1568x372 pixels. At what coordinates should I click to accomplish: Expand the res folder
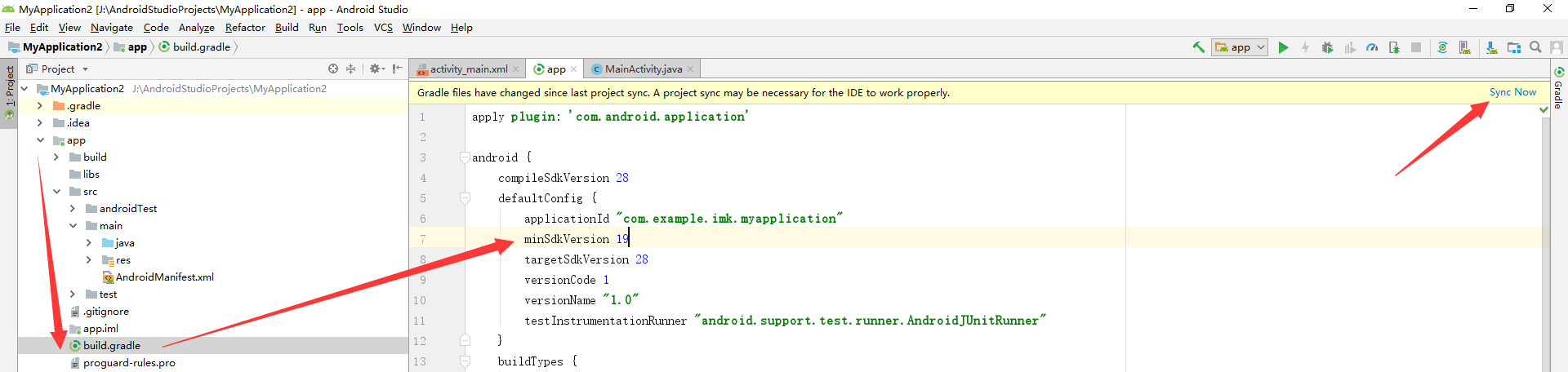coord(89,259)
